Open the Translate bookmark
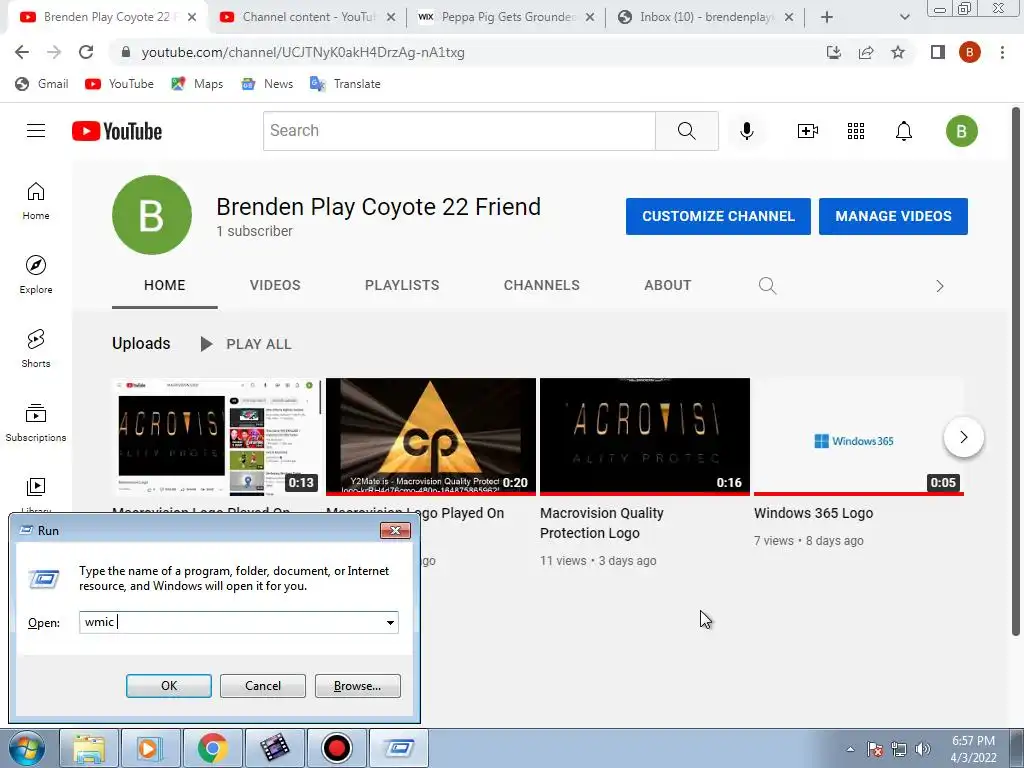1024x768 pixels. 345,84
